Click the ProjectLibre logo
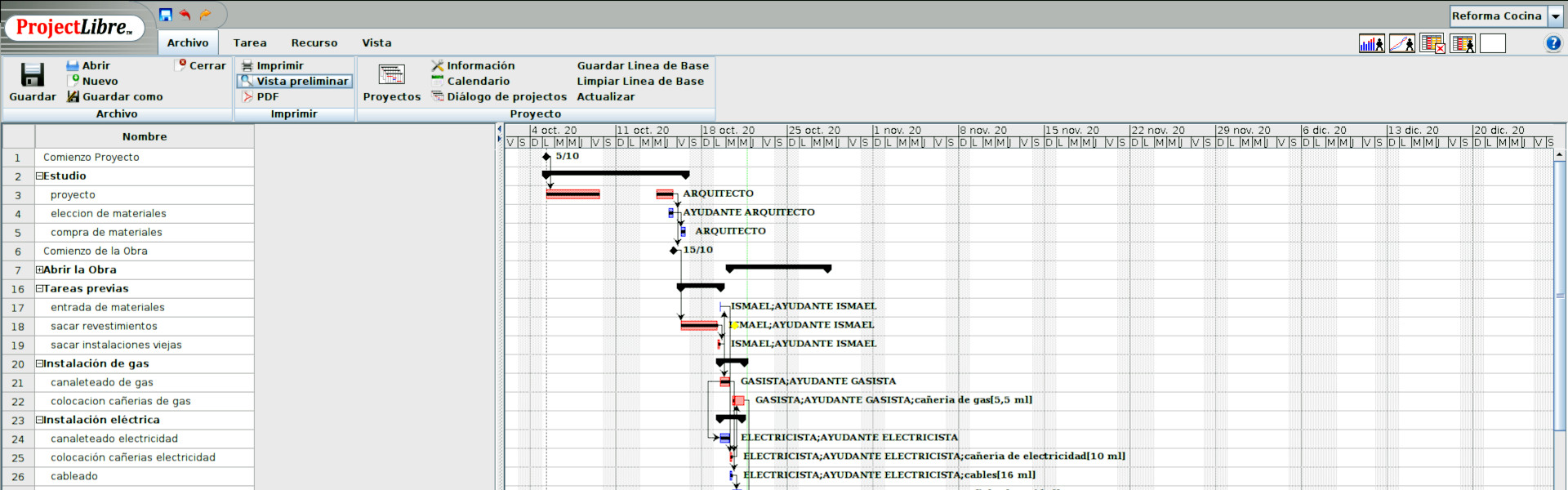 [74, 28]
